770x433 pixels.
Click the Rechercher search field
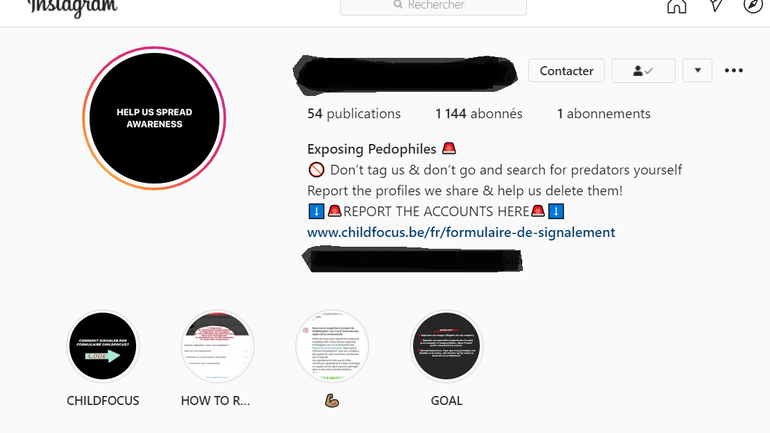pyautogui.click(x=434, y=6)
